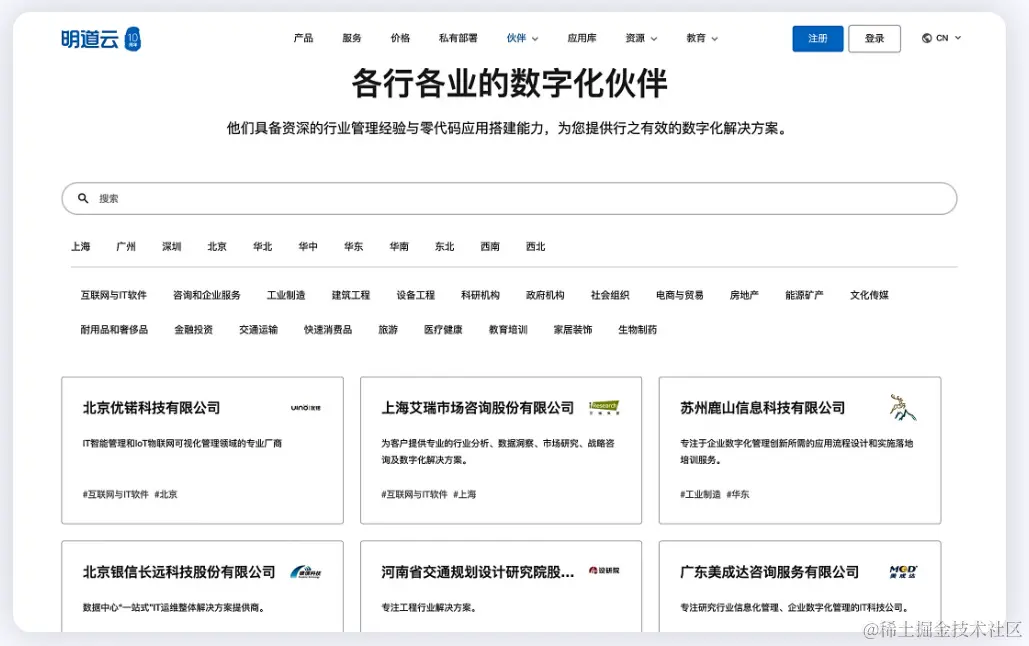The height and width of the screenshot is (646, 1029).
Task: Select industry 教育培训
Action: click(x=509, y=329)
